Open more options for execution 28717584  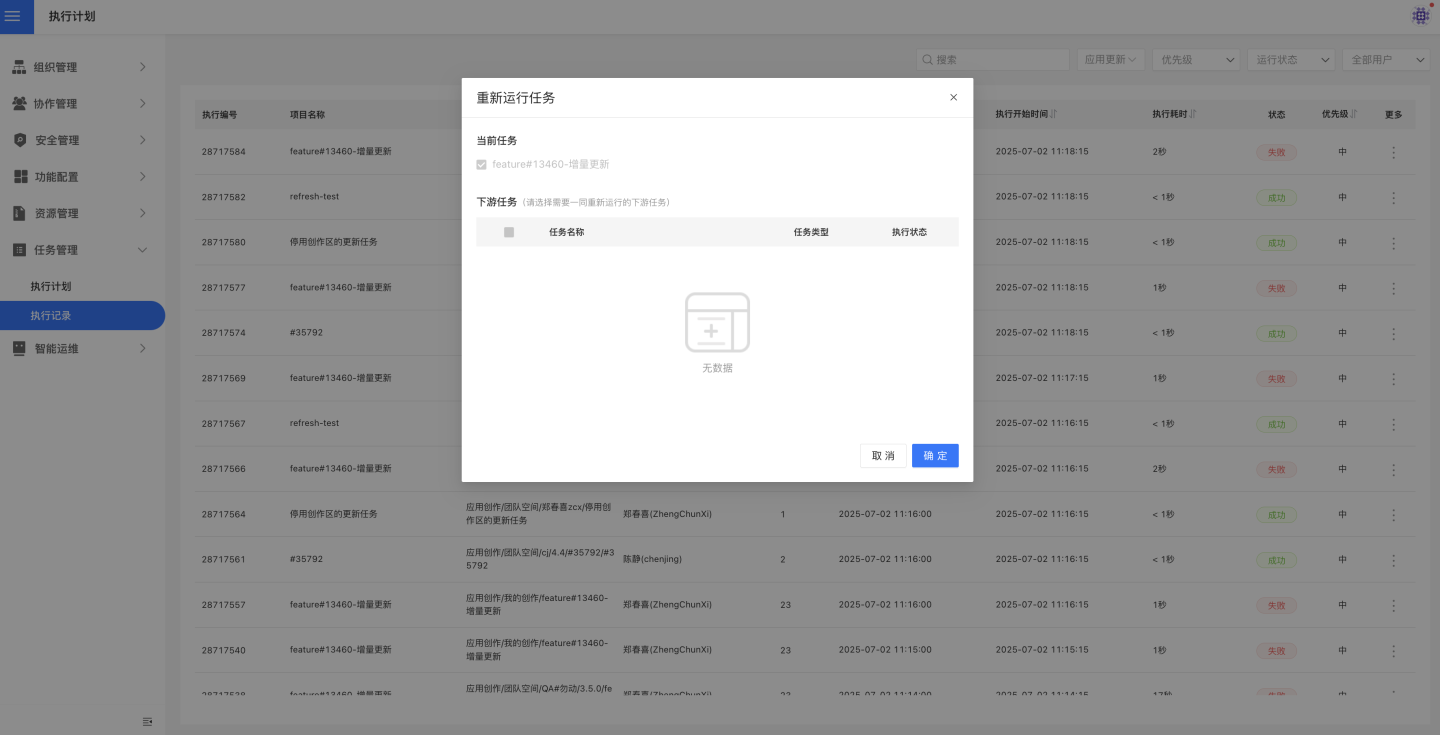point(1393,153)
